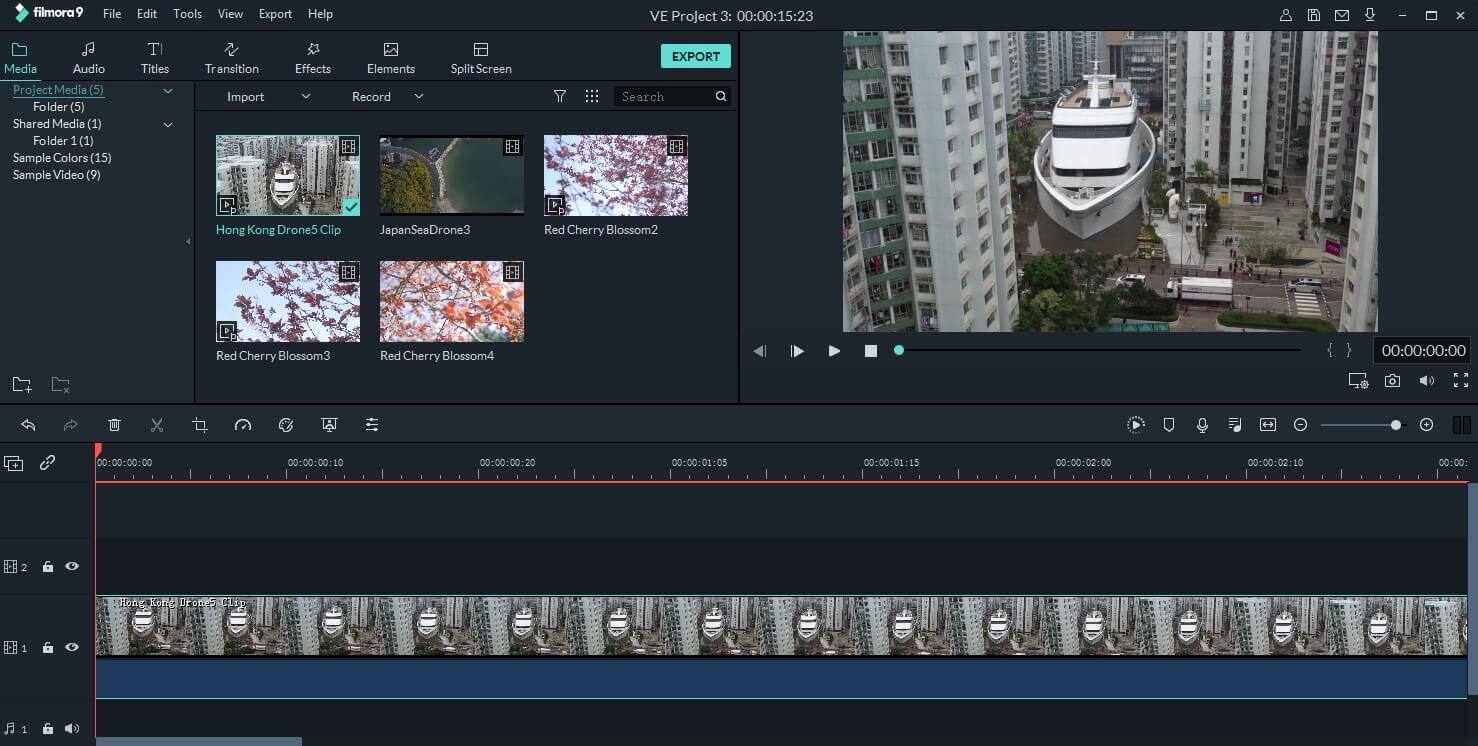The width and height of the screenshot is (1478, 746).
Task: Start a voiceover with the Microphone icon
Action: coord(1201,424)
